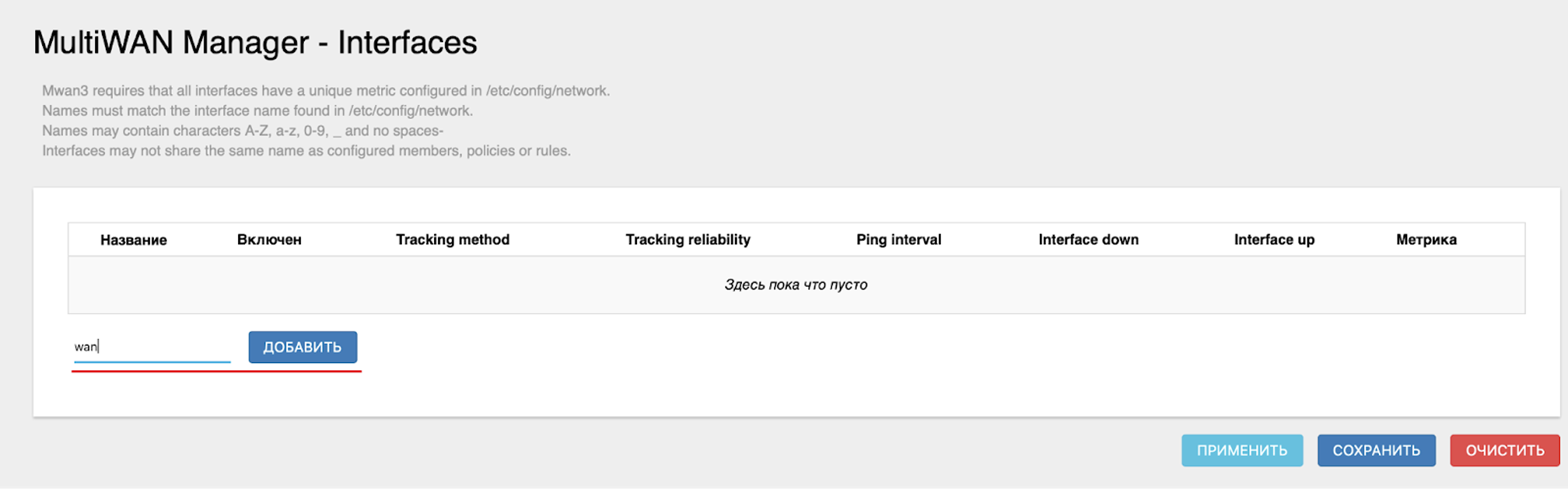The width and height of the screenshot is (1568, 489).
Task: Click the Название column header
Action: click(133, 240)
